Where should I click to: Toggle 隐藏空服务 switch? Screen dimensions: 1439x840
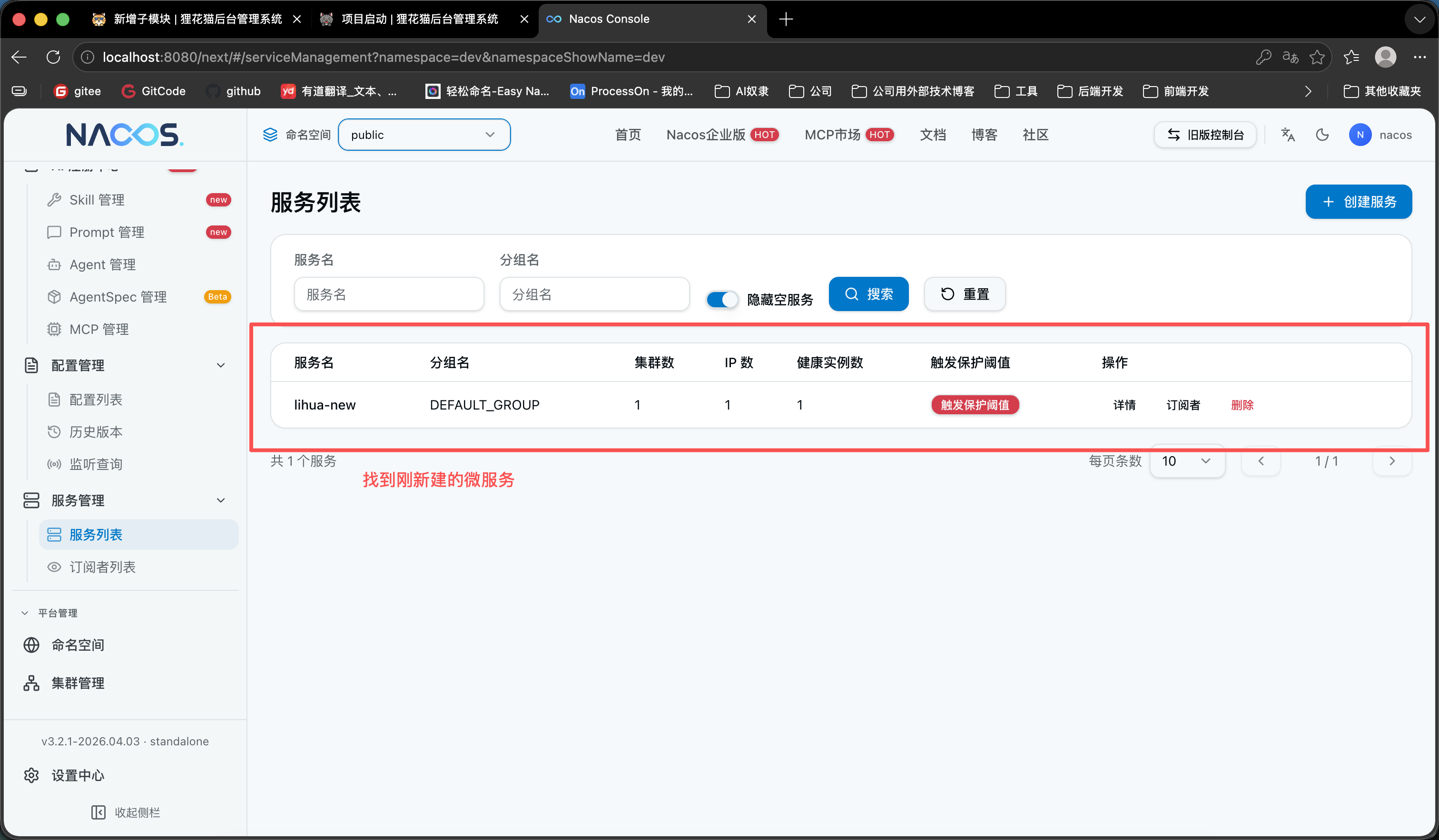(x=722, y=299)
